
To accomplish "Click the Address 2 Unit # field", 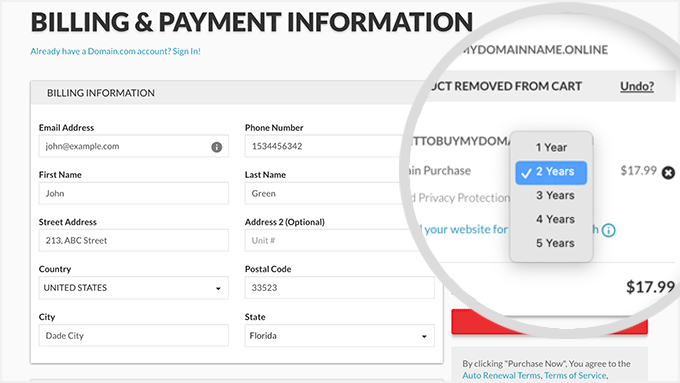I will pyautogui.click(x=332, y=240).
